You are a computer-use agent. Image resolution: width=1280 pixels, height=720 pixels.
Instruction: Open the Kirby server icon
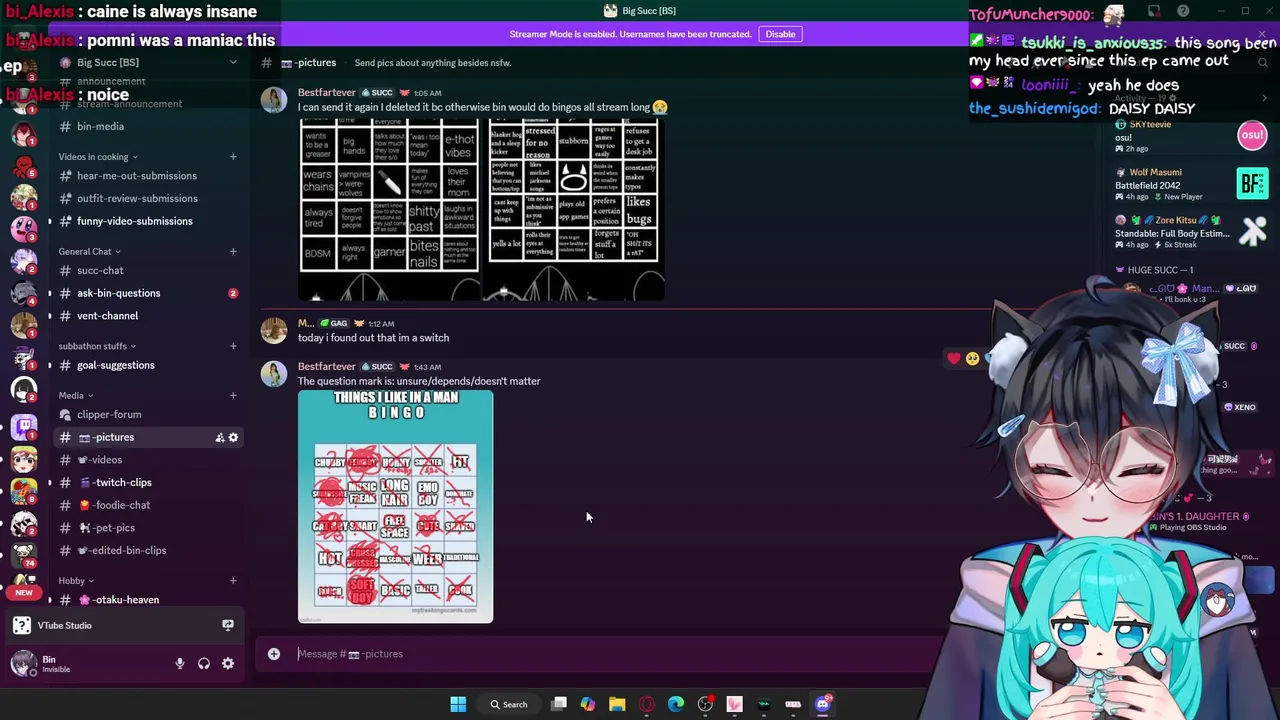tap(24, 228)
